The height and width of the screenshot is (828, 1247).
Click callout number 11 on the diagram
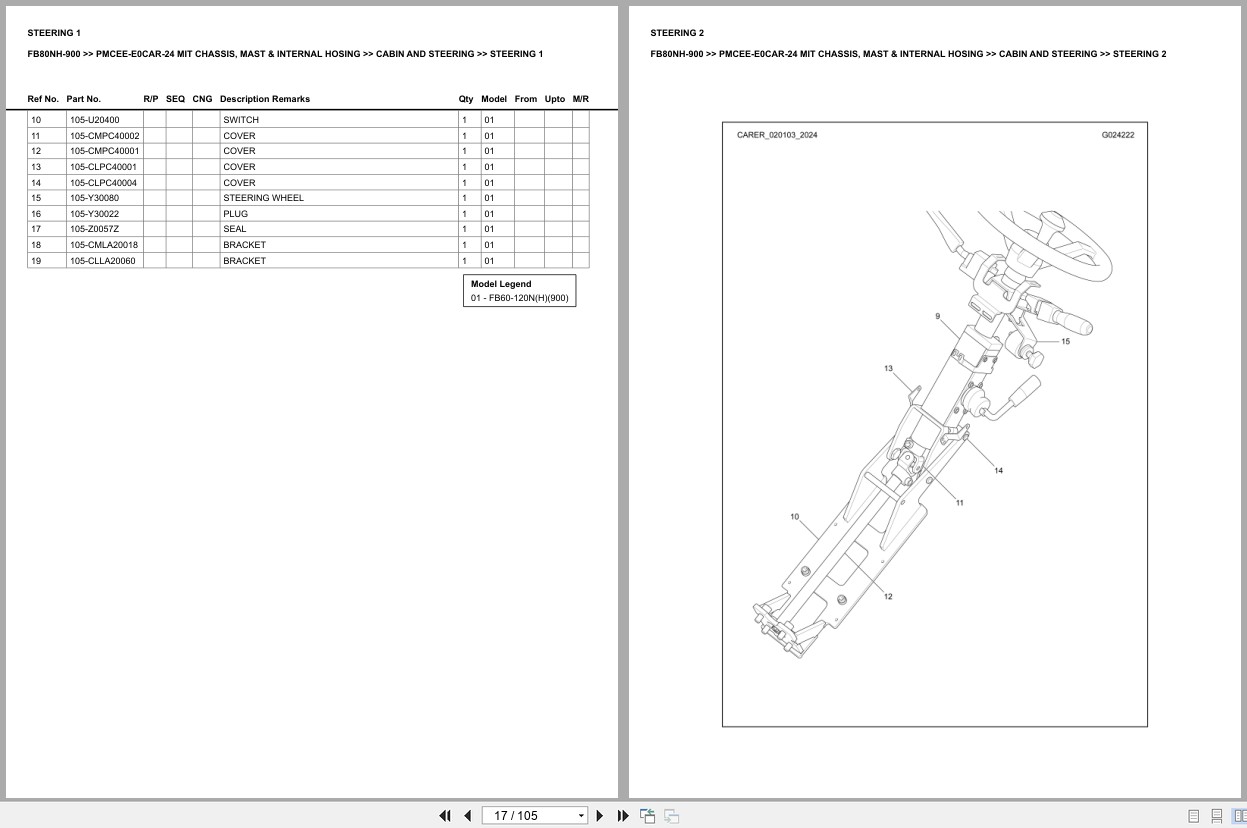959,503
